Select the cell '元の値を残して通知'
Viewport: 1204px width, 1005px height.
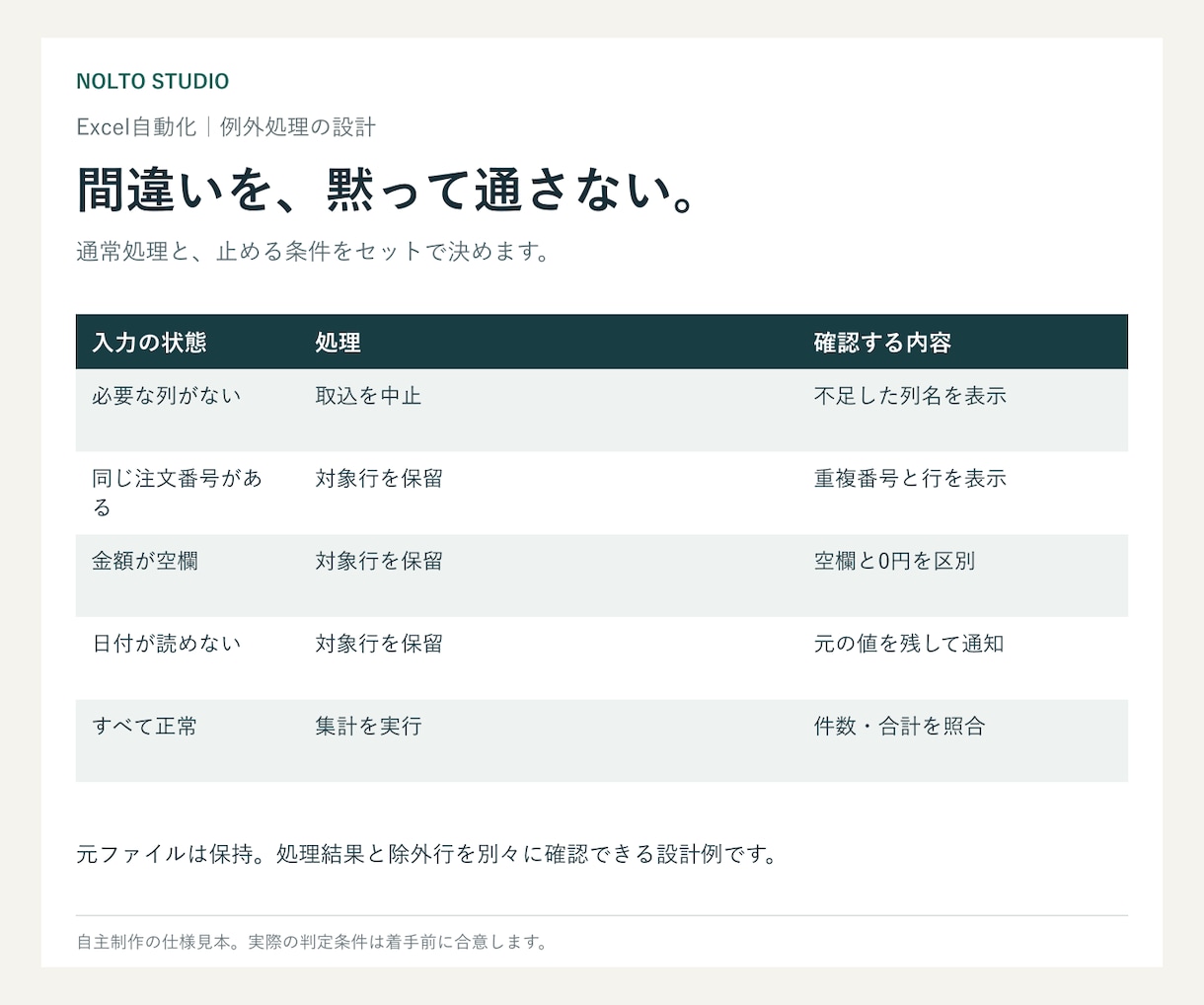(x=909, y=644)
